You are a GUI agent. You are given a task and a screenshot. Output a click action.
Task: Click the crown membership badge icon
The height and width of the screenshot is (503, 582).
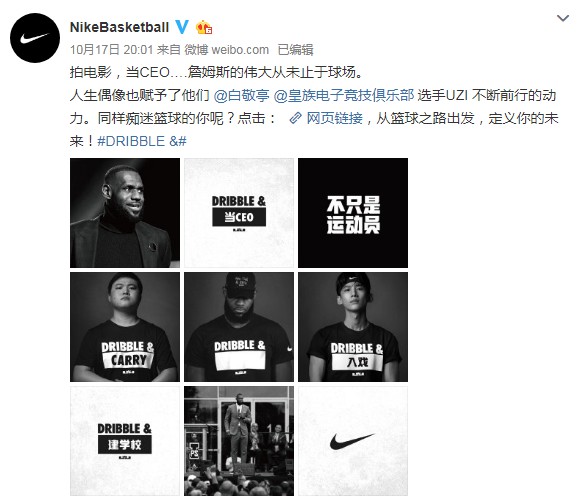(x=204, y=27)
